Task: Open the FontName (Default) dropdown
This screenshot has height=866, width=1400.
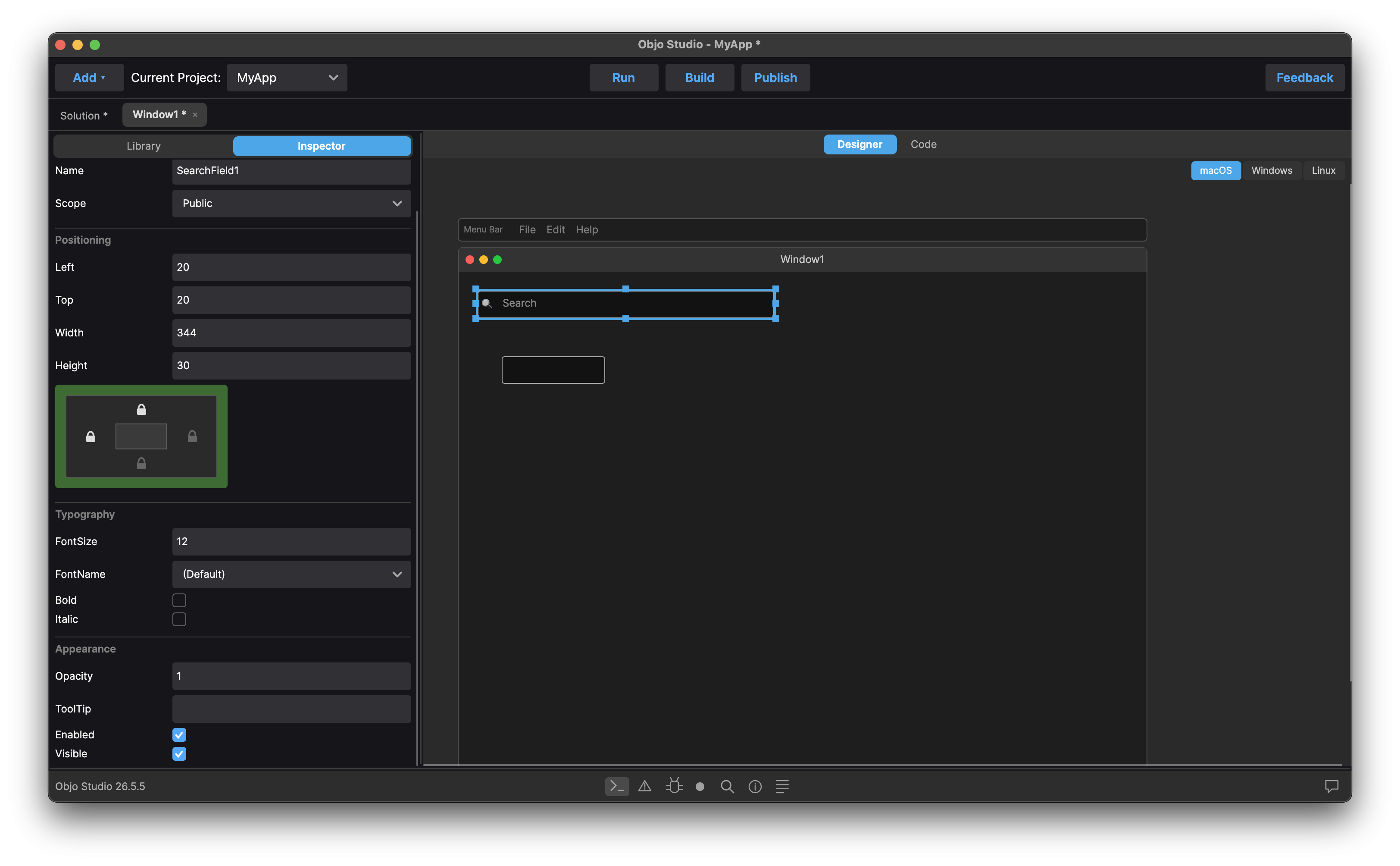Action: (291, 574)
